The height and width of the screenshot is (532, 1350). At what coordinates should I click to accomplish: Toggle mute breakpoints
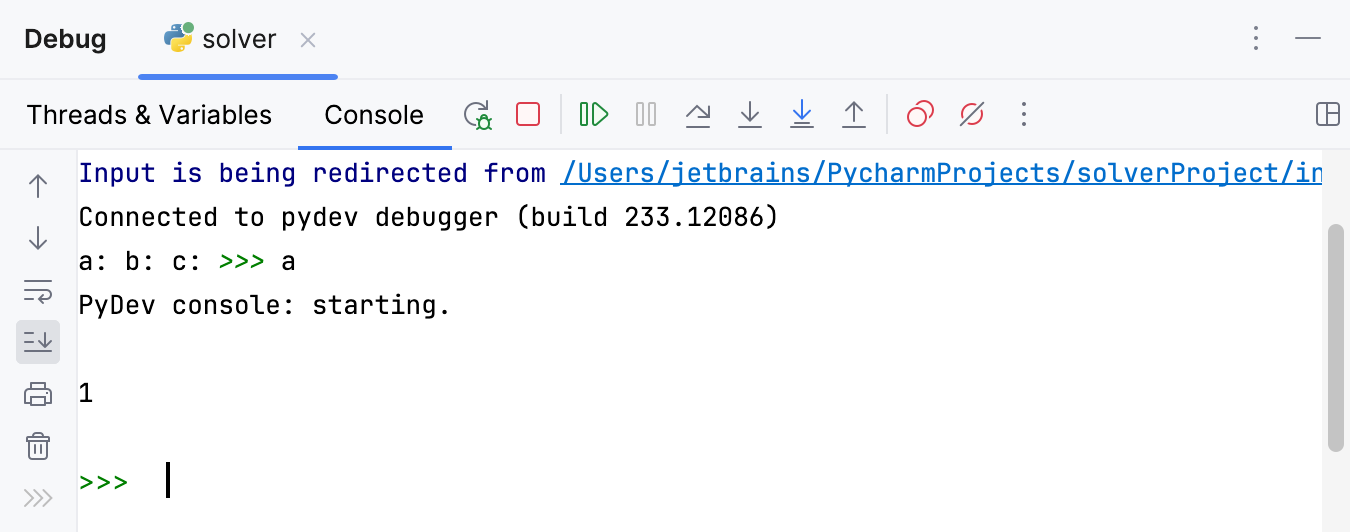coord(972,115)
